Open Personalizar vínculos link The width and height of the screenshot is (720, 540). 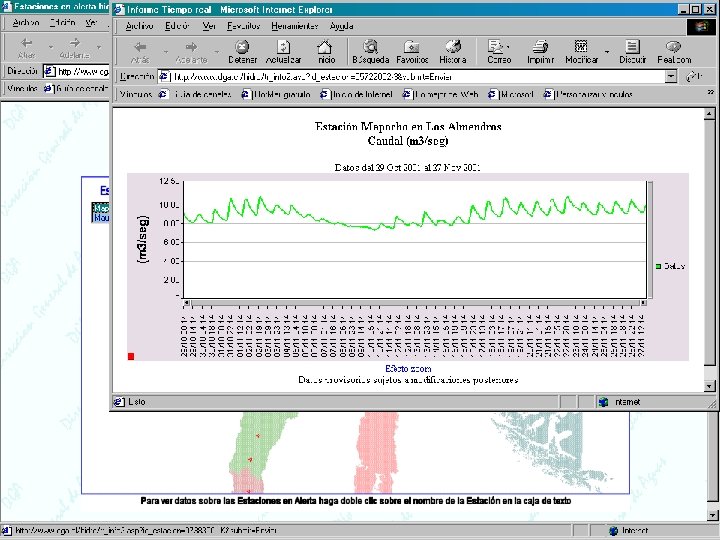point(588,95)
